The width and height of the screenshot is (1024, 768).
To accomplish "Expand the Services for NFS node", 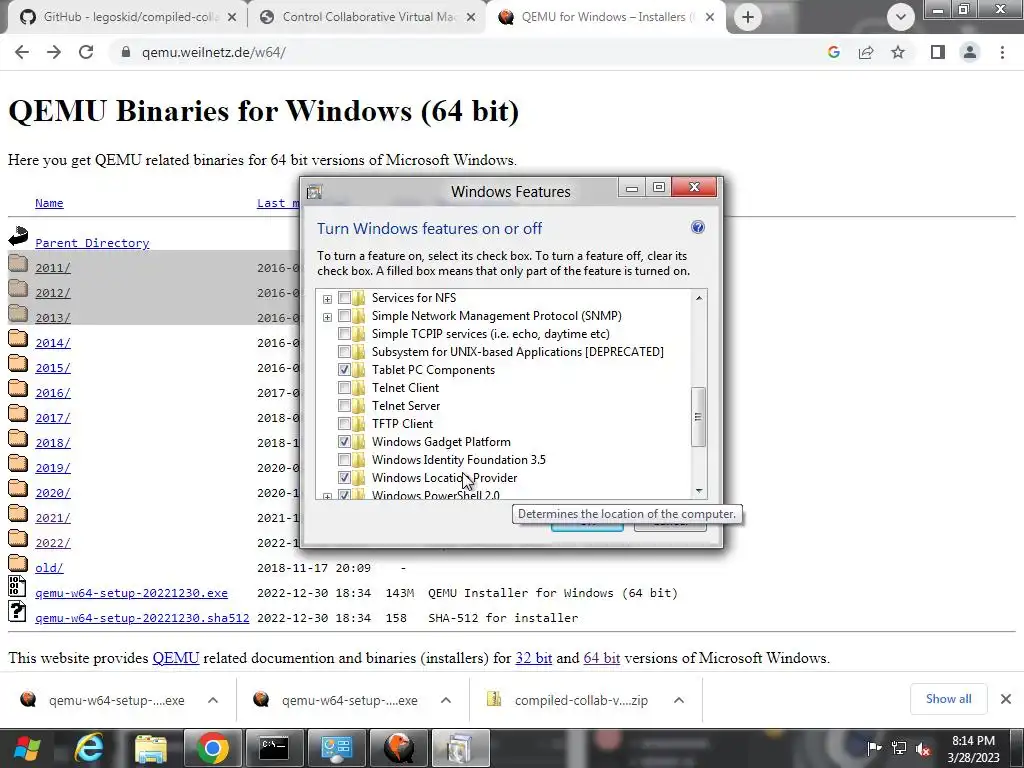I will coord(327,299).
